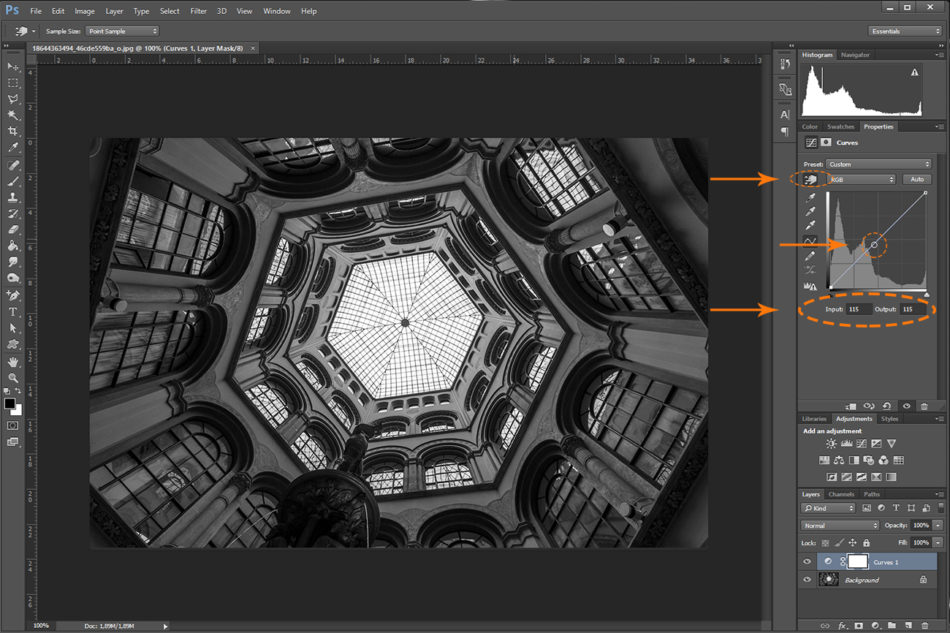Screen dimensions: 950x633
Task: Pick the Clone Stamp tool
Action: (x=13, y=197)
